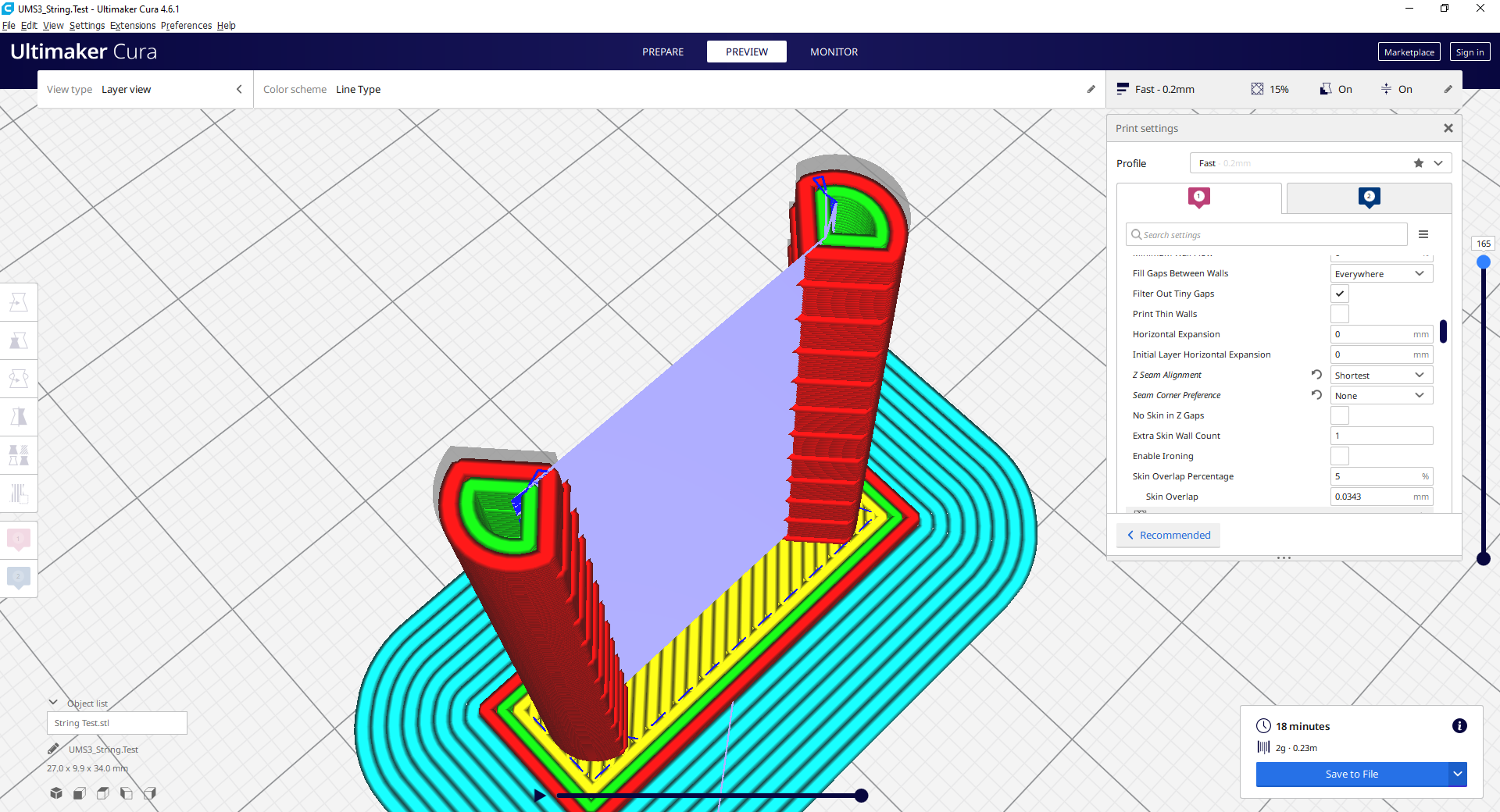Screen dimensions: 1500x812
Task: Open the Extensions menu
Action: coord(133,25)
